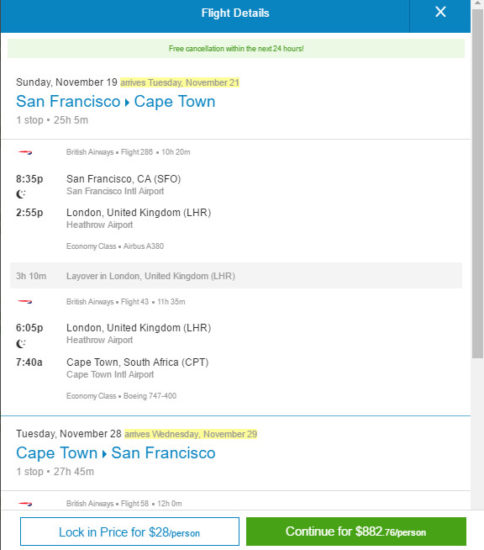Continue for $882.76 per person
This screenshot has height=550, width=484.
(356, 531)
